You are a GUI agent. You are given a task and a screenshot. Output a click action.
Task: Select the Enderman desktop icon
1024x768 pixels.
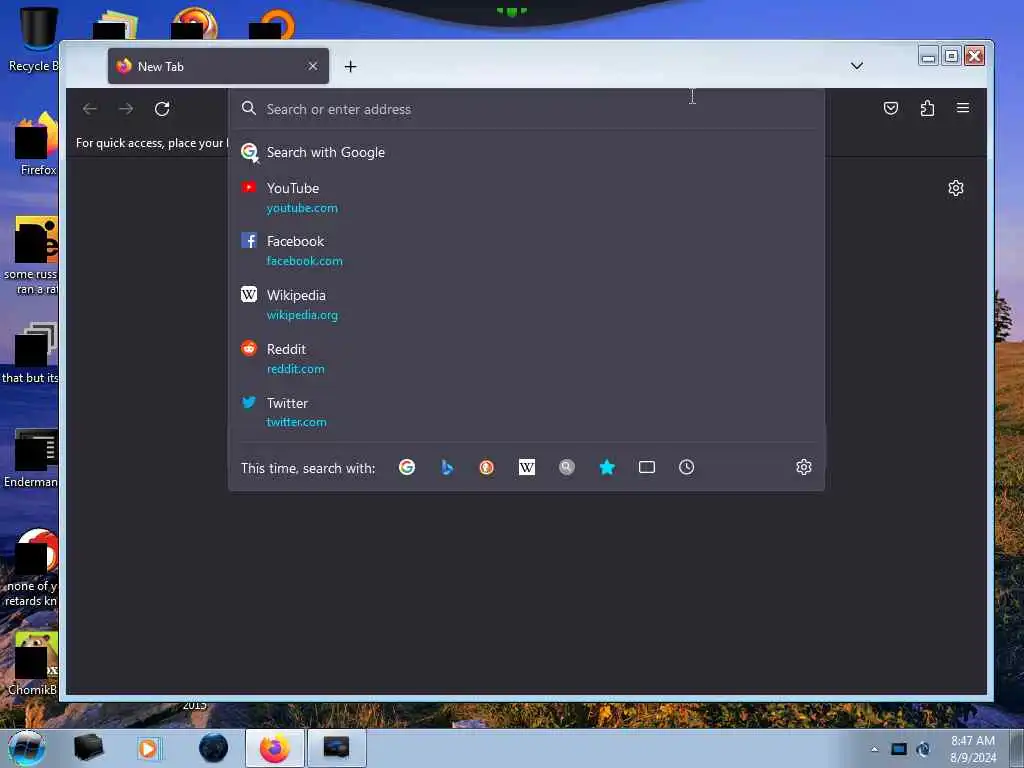[31, 459]
